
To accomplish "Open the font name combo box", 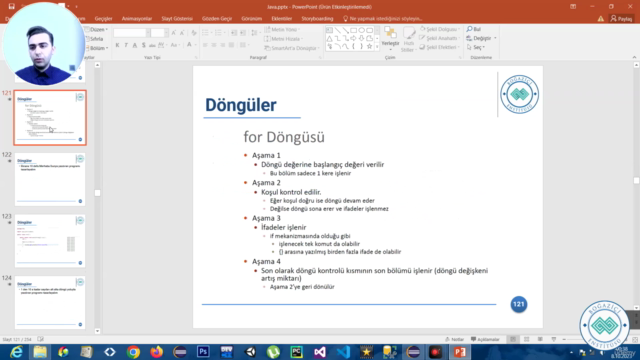I will (131, 33).
